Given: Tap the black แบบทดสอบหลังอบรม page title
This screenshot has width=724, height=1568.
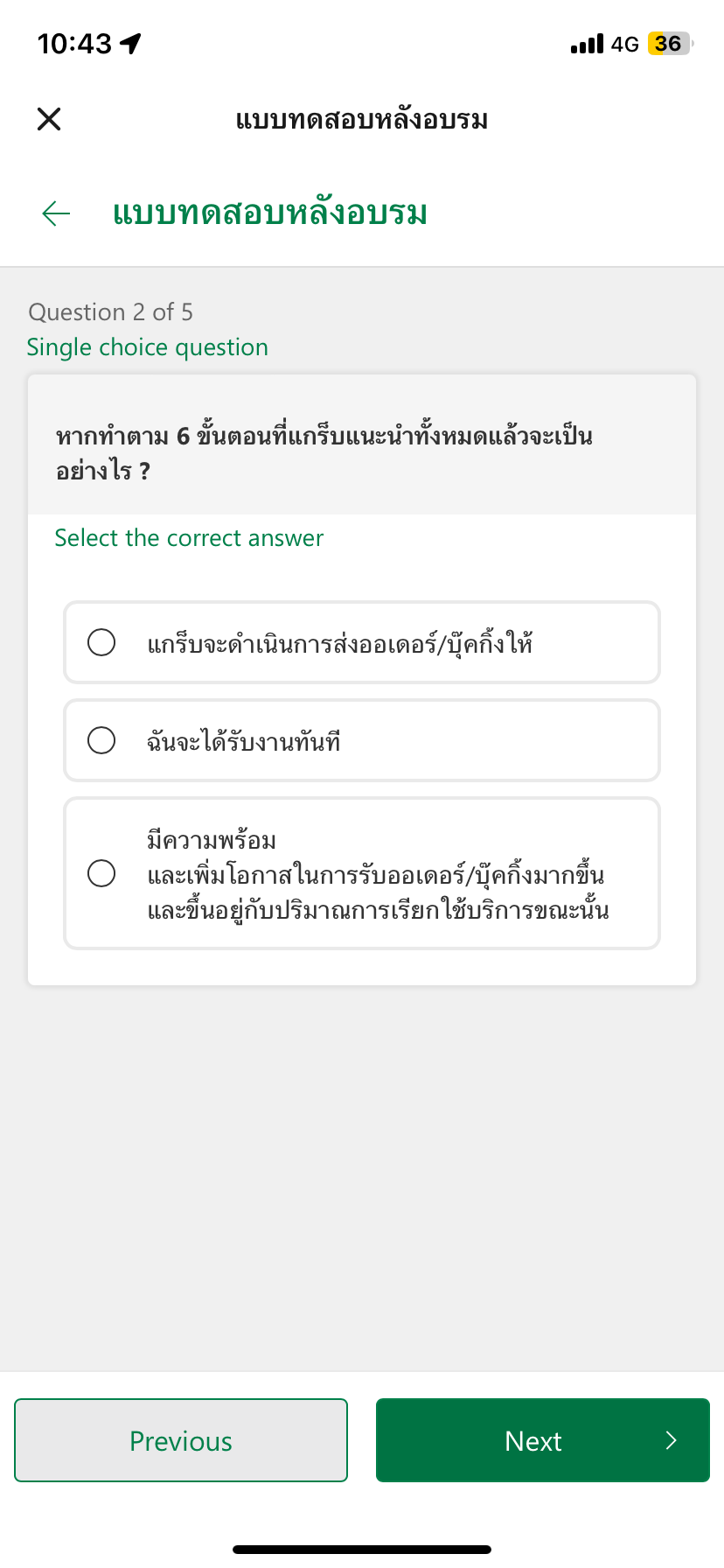Looking at the screenshot, I should pyautogui.click(x=362, y=119).
